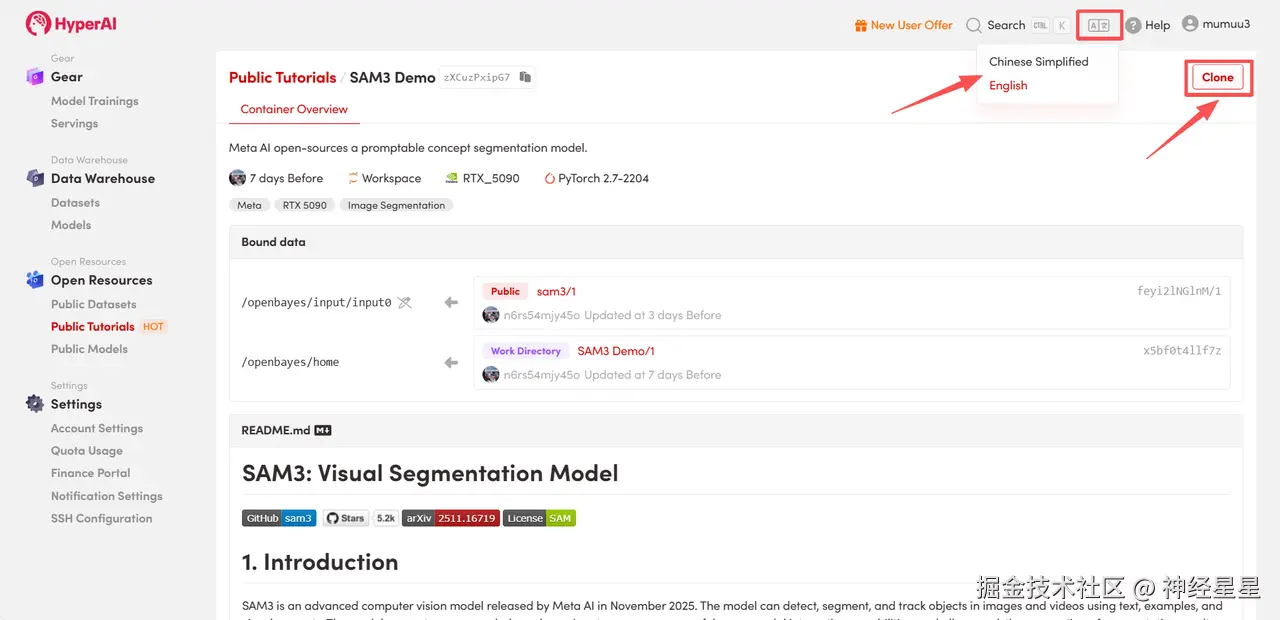Click the Meta tag
This screenshot has width=1280, height=620.
point(249,205)
